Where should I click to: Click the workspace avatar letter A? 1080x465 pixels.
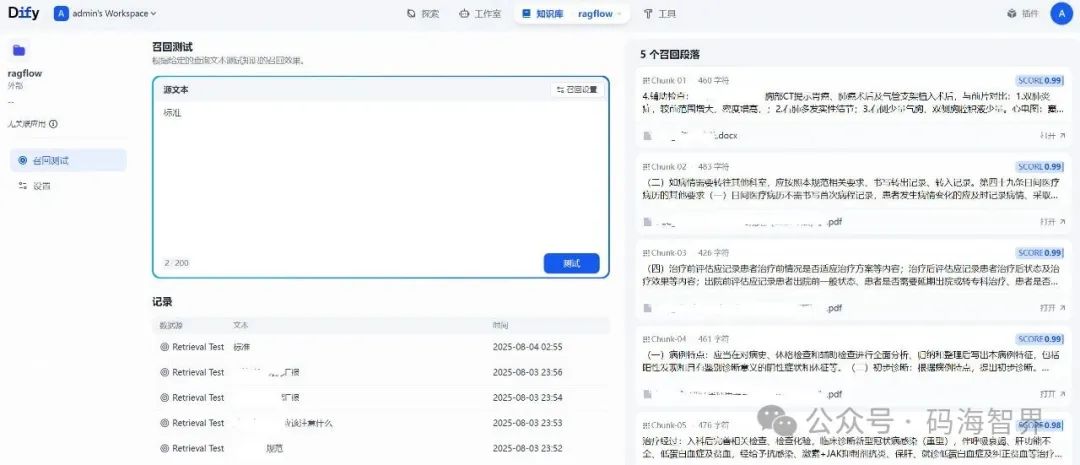[x=61, y=13]
